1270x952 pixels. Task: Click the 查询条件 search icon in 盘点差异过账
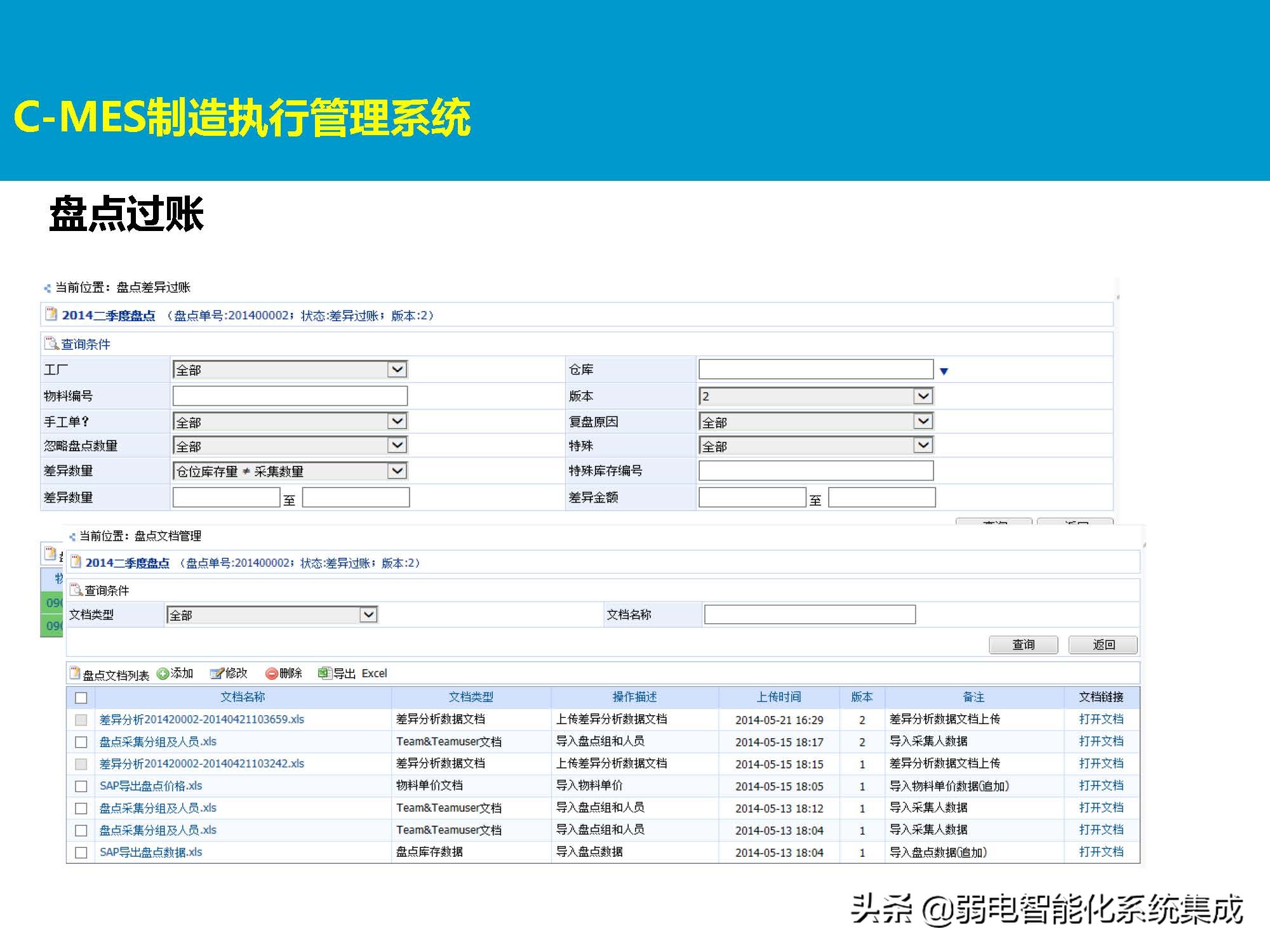click(x=51, y=343)
